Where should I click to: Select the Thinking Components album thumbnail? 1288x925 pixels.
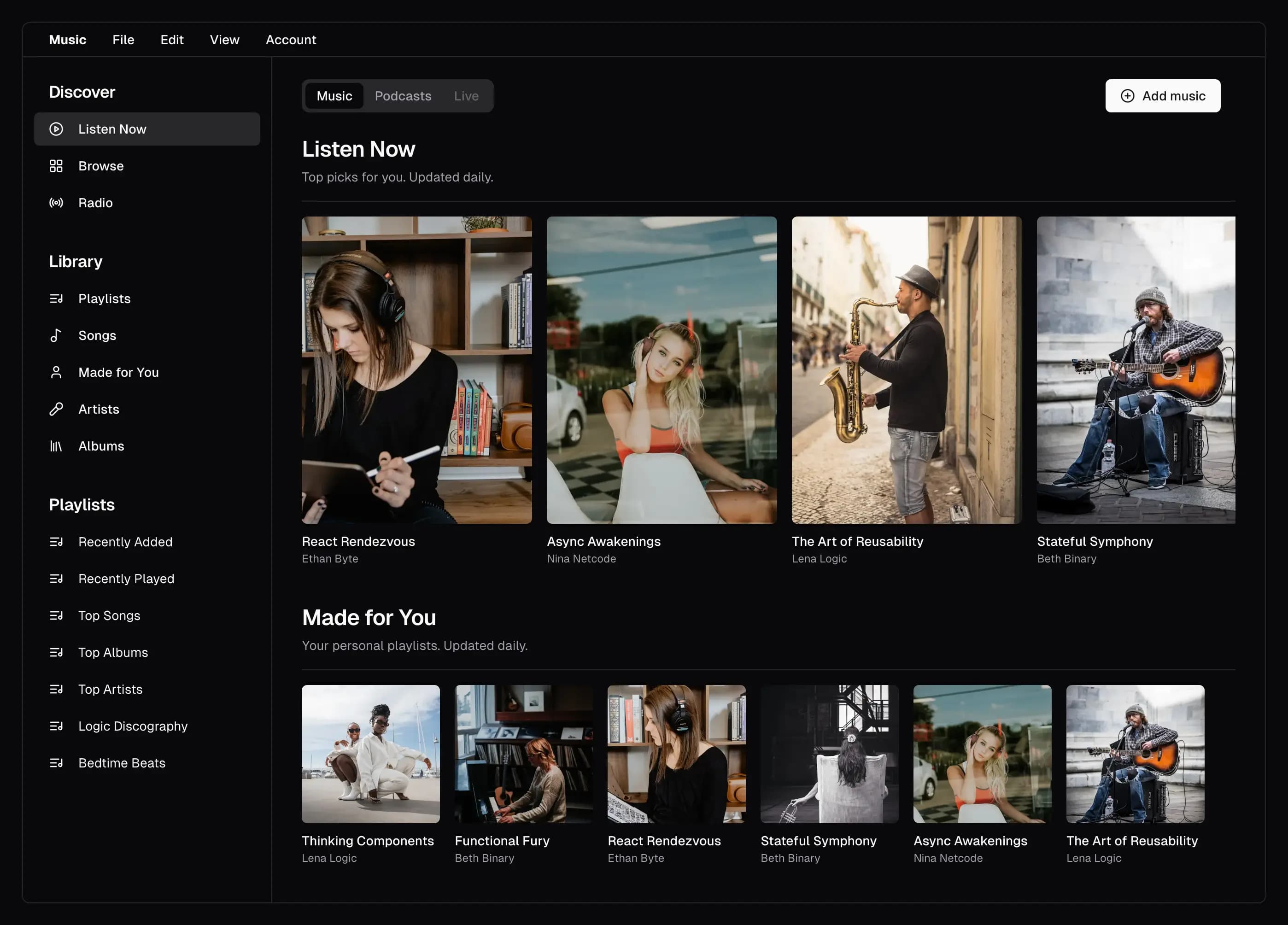click(x=370, y=754)
